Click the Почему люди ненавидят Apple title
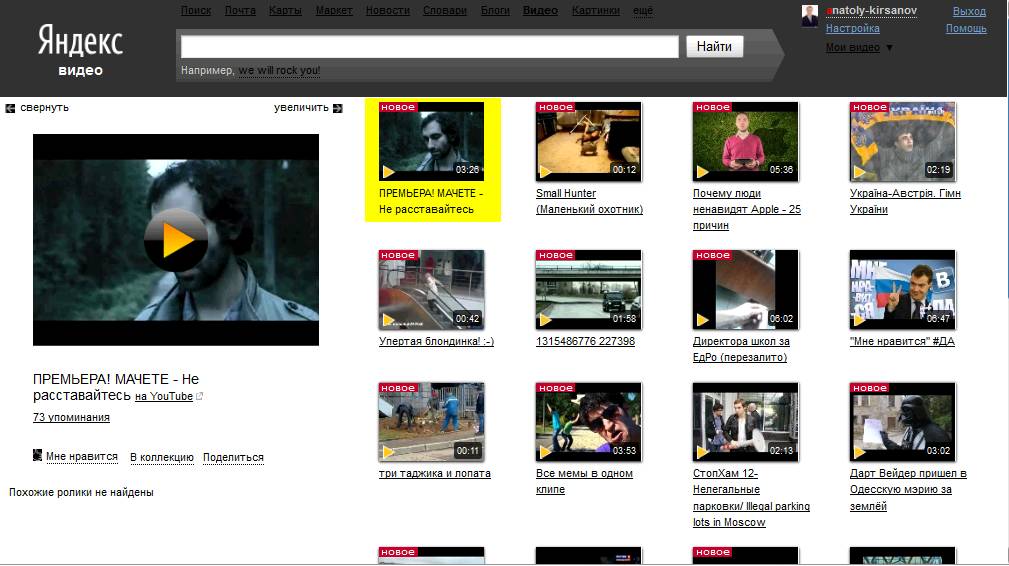This screenshot has height=566, width=1009. coord(746,209)
